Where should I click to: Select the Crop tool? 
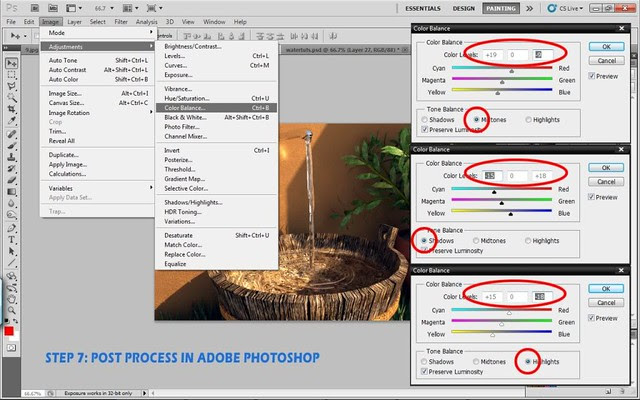tap(11, 109)
